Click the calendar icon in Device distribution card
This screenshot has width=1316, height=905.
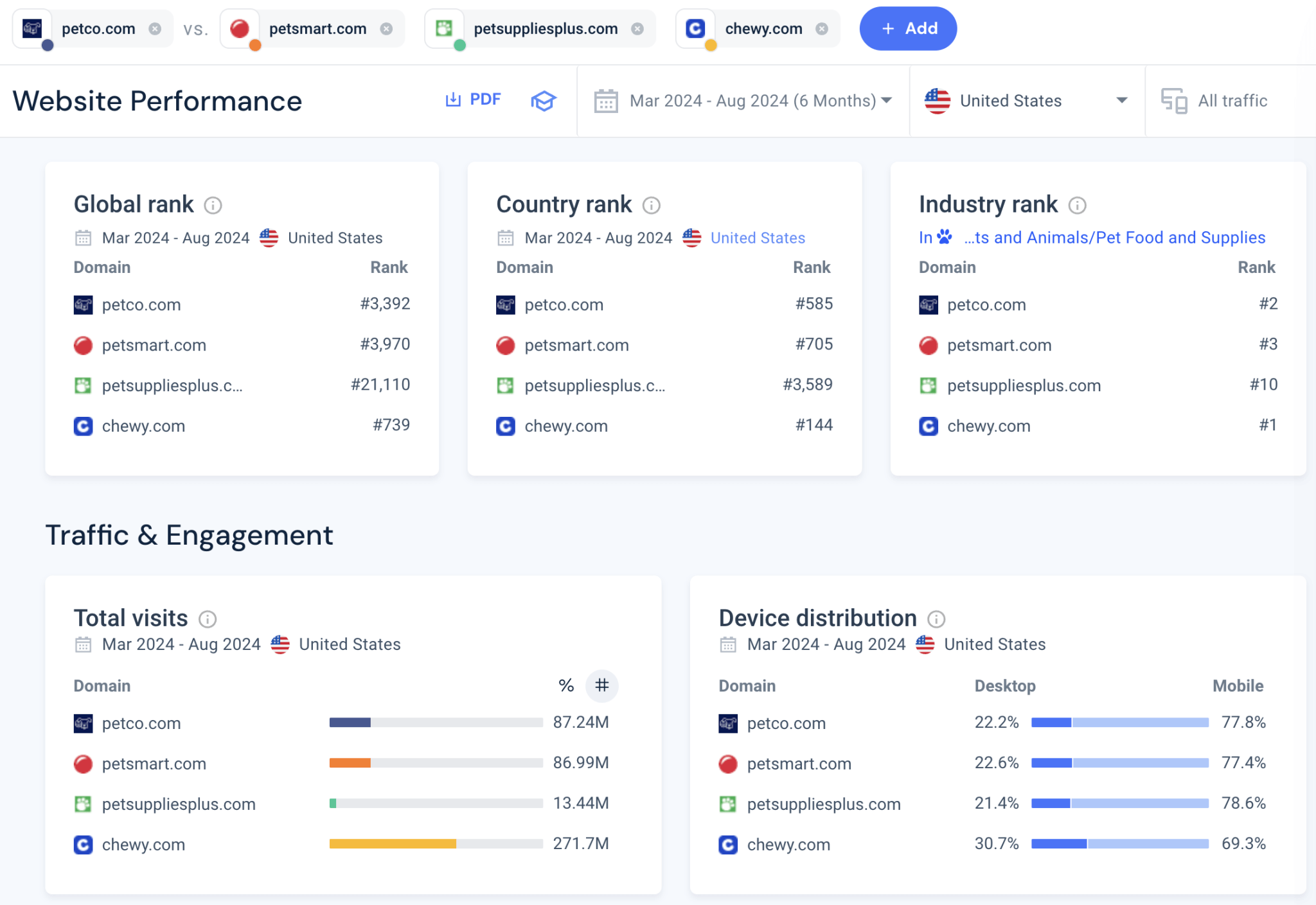728,644
